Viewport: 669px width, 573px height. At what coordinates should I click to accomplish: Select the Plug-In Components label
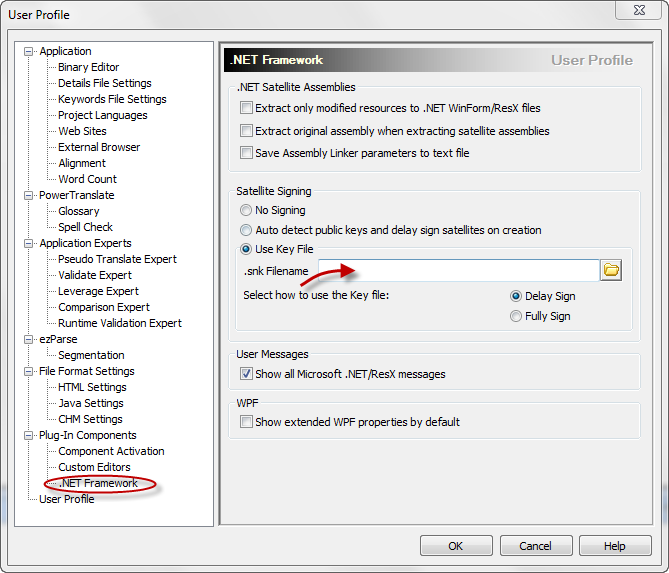click(87, 435)
